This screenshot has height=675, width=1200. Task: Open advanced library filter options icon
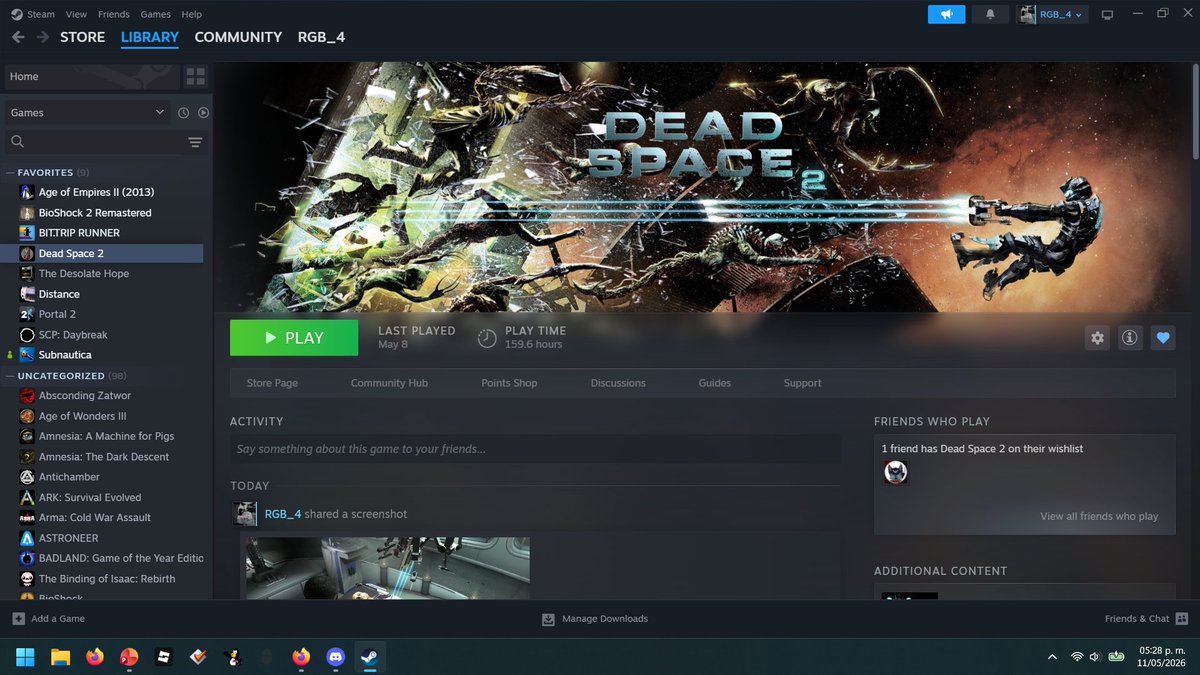pos(195,142)
